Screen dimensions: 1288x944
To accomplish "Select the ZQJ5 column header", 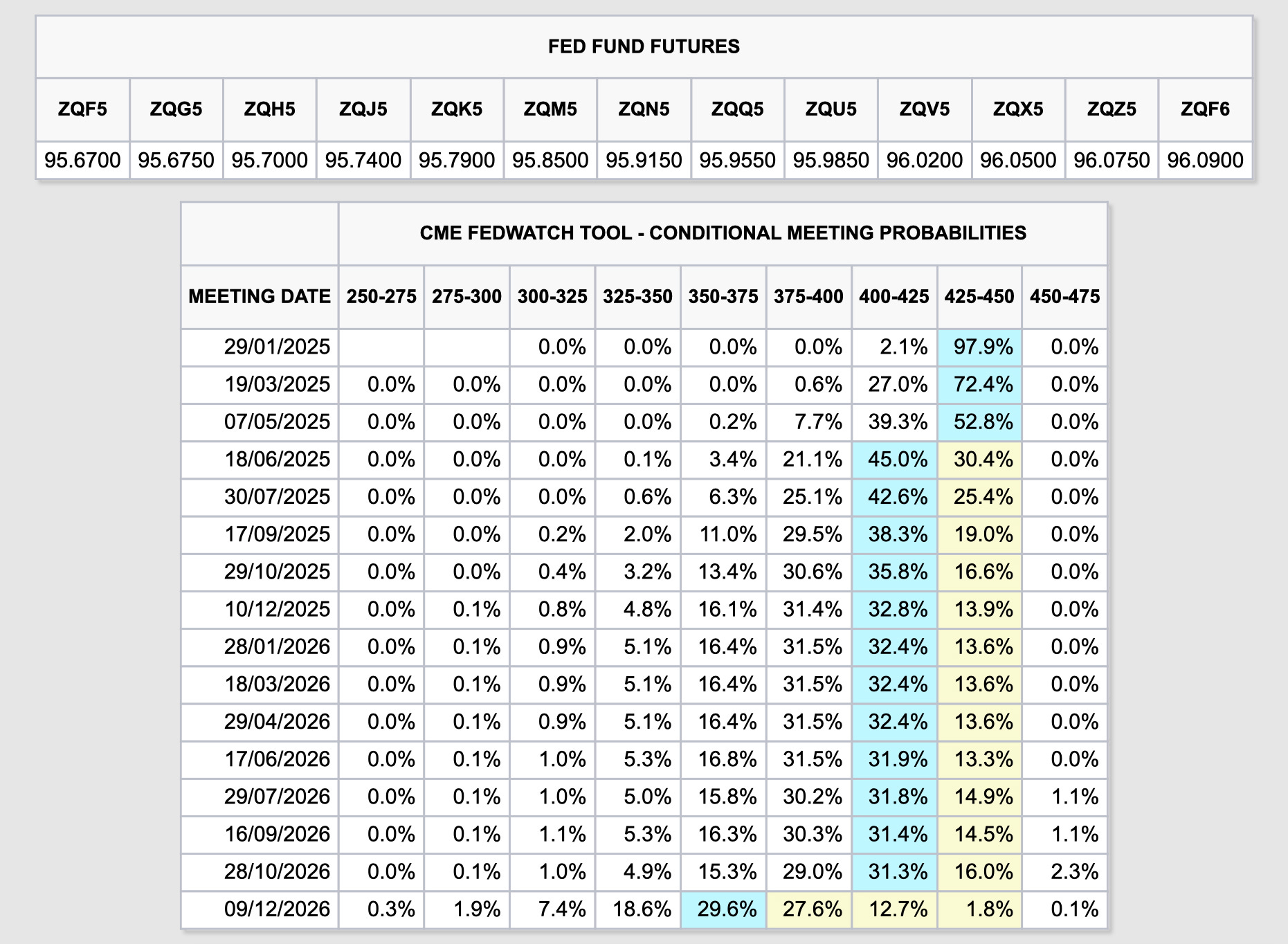I will click(363, 109).
